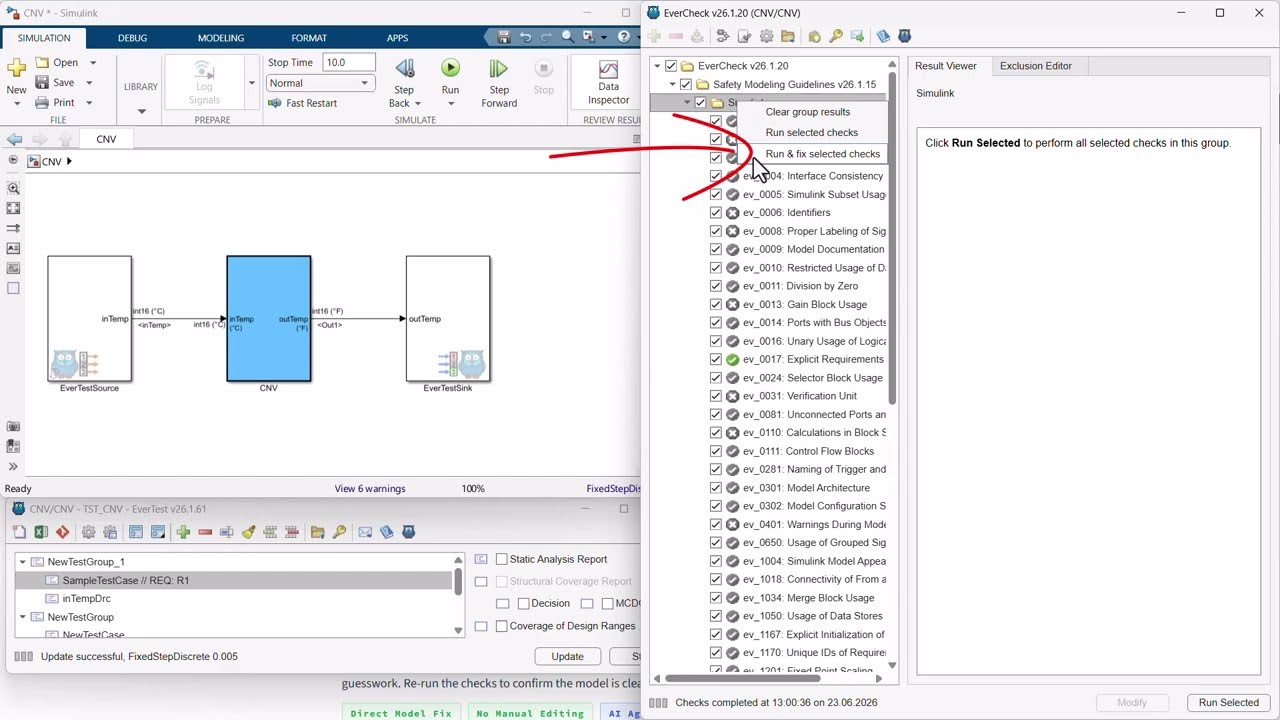
Task: Click the EverCheck tree horizontal scrollbar
Action: [x=742, y=678]
